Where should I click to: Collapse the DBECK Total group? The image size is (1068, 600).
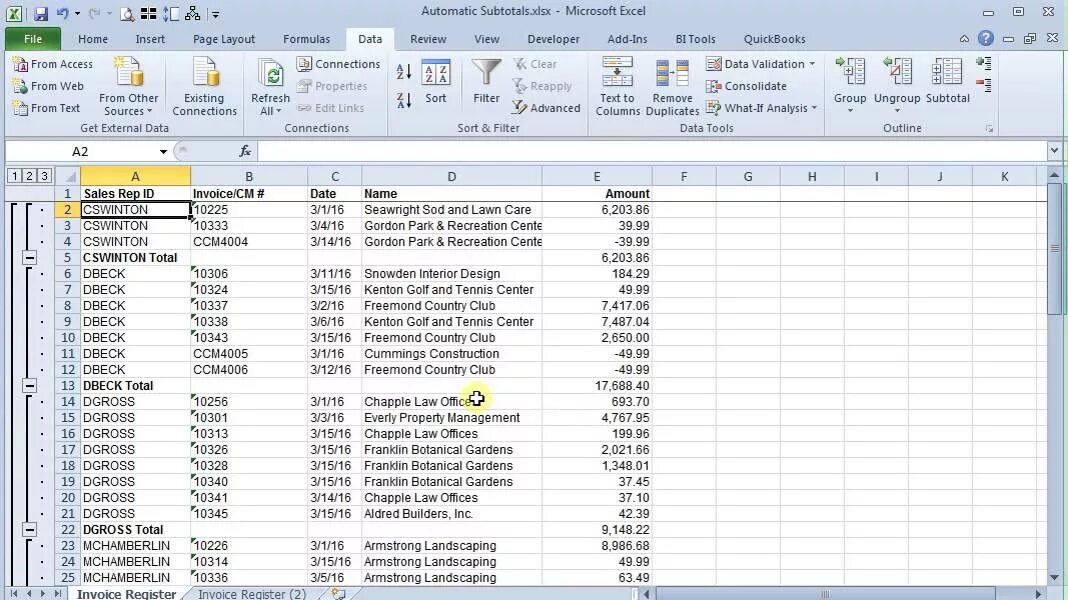click(x=29, y=385)
